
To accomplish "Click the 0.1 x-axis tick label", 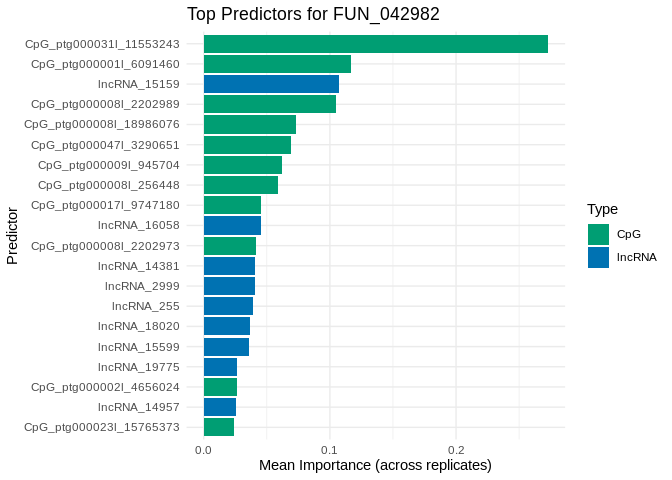I will pos(329,450).
